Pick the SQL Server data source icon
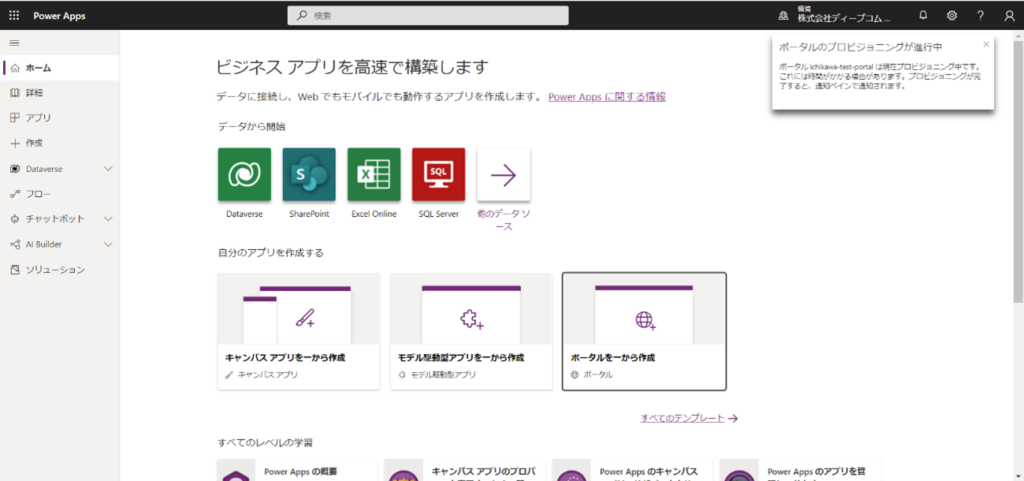Viewport: 1024px width, 481px height. coord(438,174)
